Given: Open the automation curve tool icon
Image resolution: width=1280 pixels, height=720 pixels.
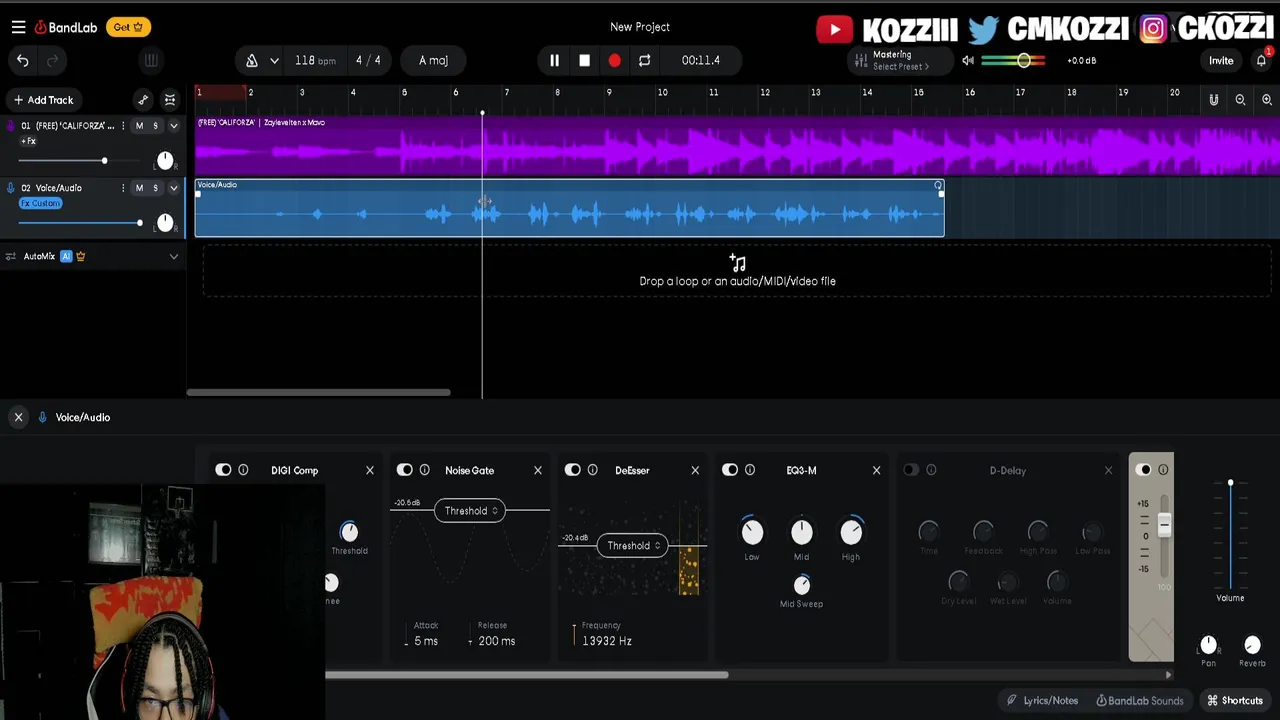Looking at the screenshot, I should 143,100.
